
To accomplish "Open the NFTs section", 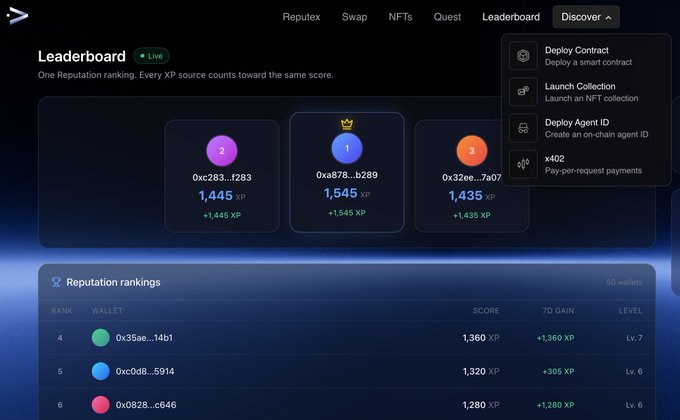I will click(400, 17).
